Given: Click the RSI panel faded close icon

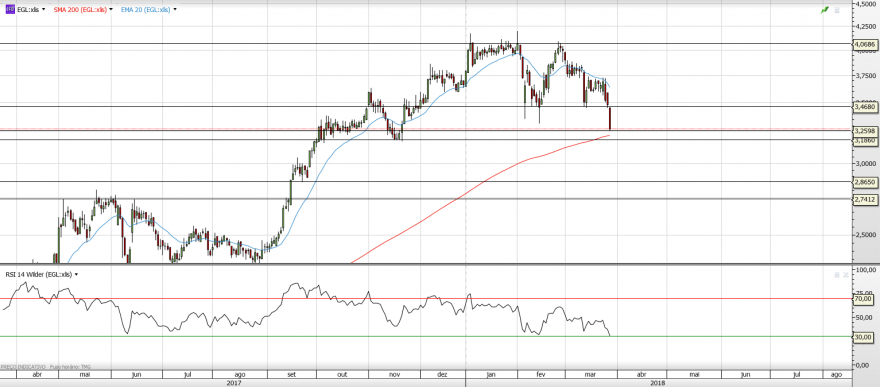Looking at the screenshot, I should click(846, 274).
